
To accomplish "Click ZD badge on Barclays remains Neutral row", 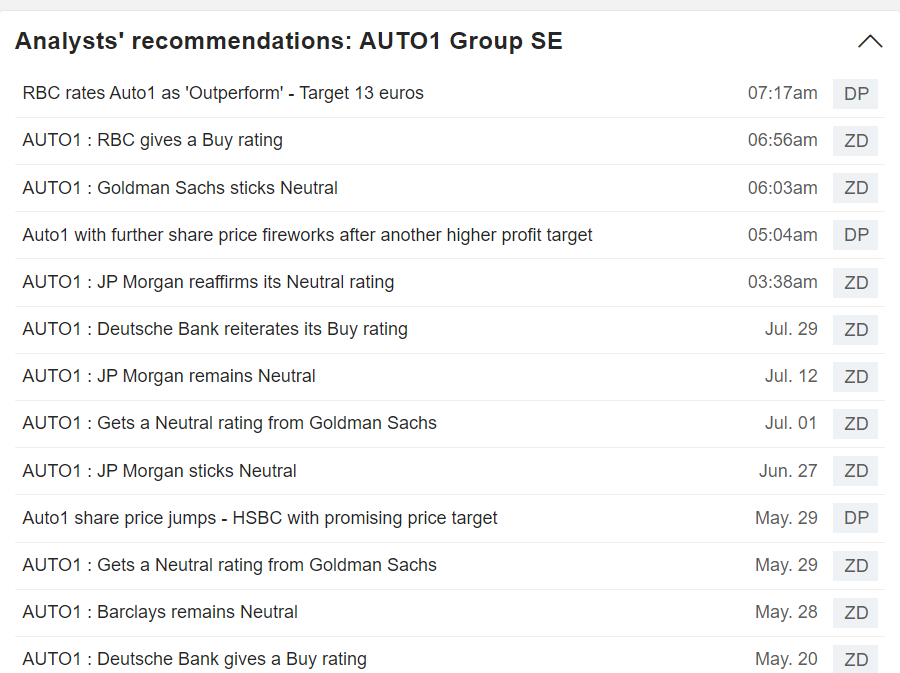I will [856, 613].
